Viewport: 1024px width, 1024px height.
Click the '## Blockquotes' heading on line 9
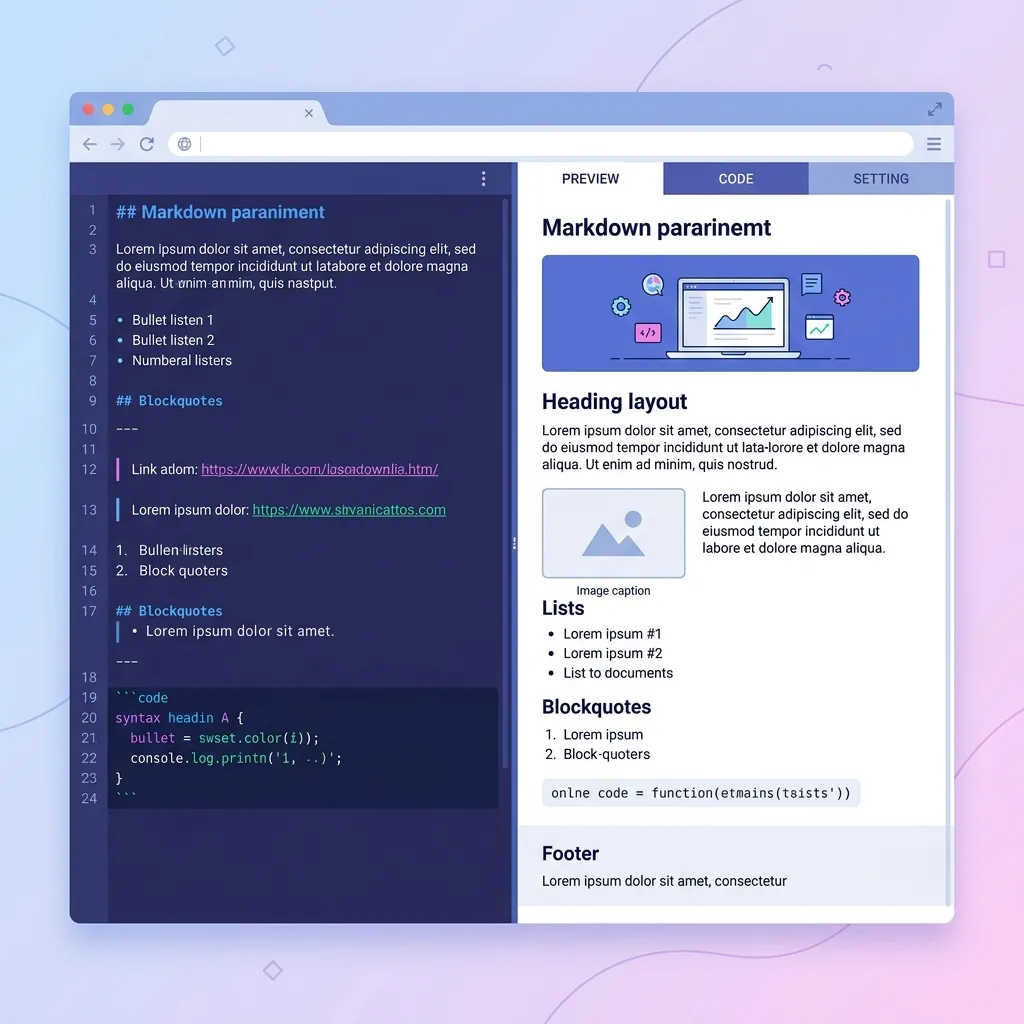pos(169,401)
